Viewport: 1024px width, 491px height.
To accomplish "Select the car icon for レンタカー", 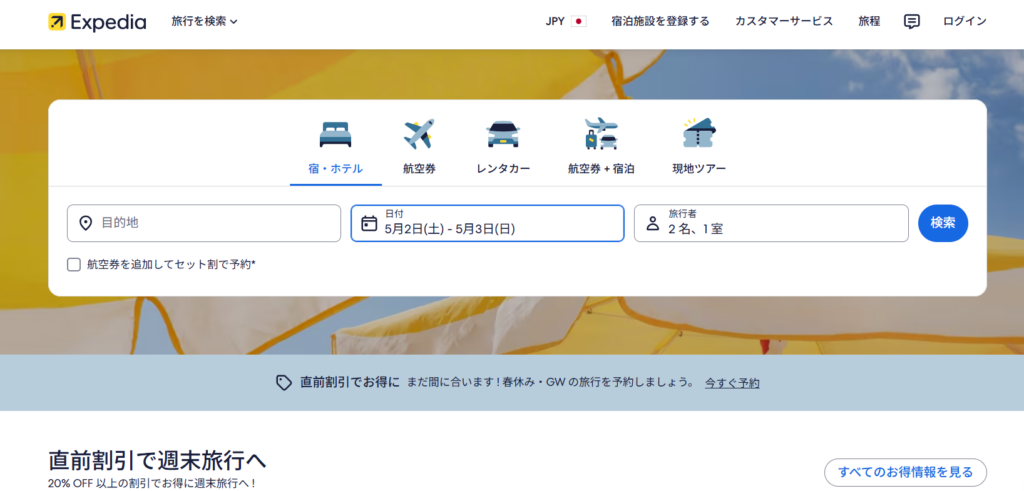I will [x=503, y=134].
